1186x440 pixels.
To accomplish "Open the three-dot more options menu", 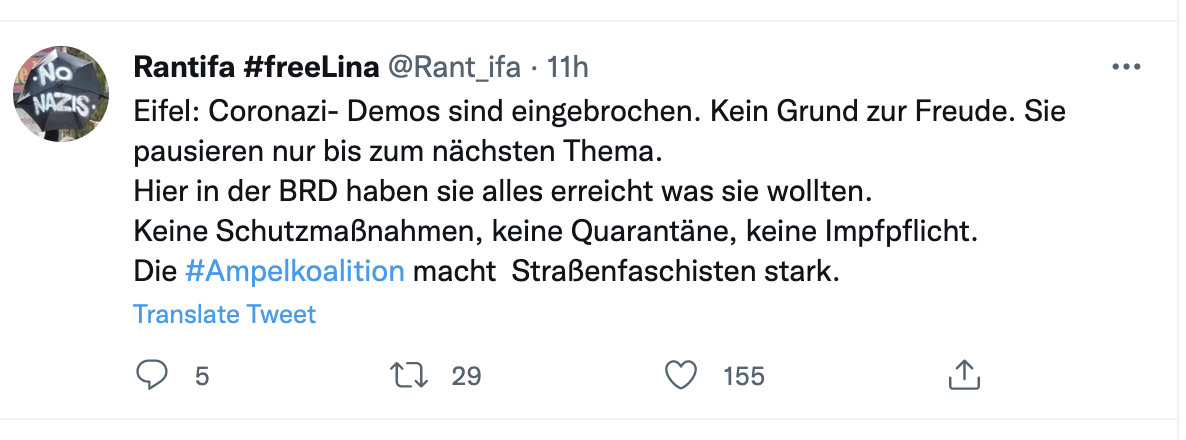I will click(x=1126, y=67).
